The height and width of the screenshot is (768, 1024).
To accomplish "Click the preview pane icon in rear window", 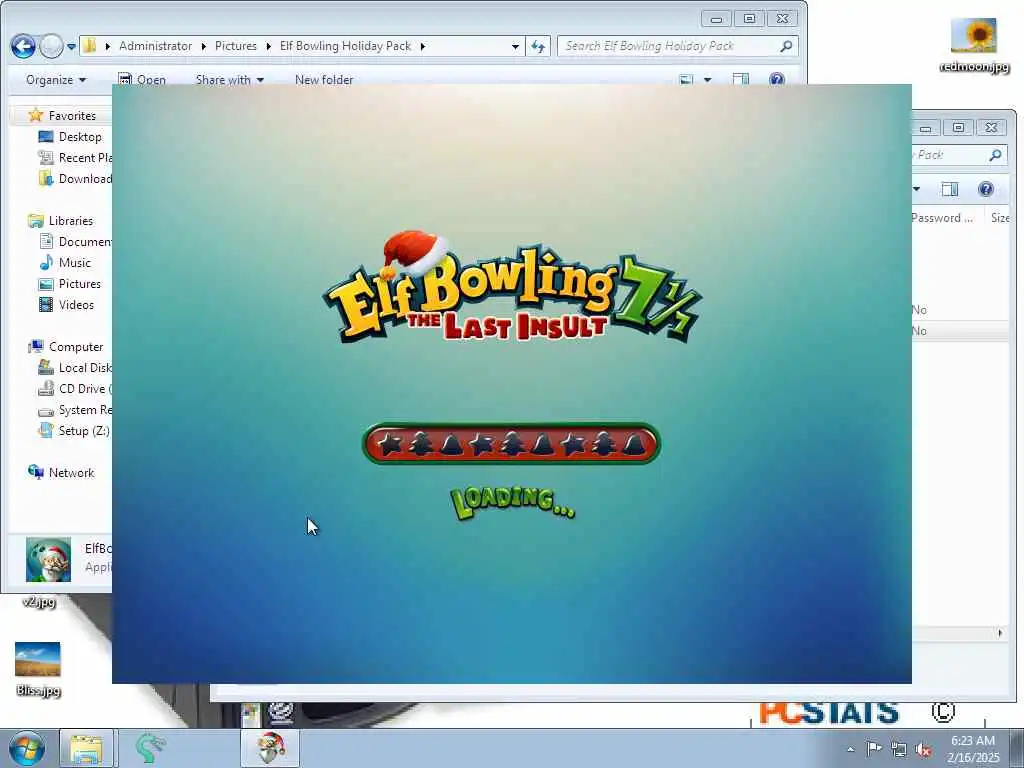I will (x=950, y=189).
